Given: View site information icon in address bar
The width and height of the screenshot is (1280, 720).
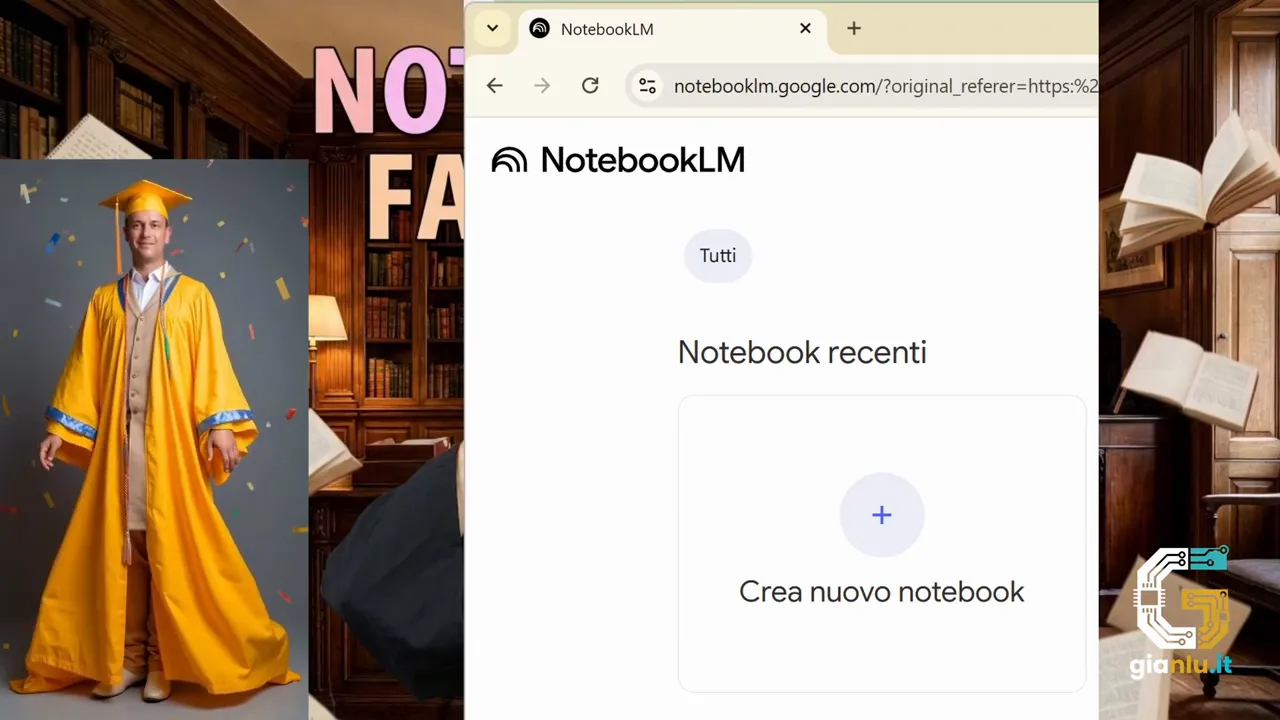Looking at the screenshot, I should [648, 86].
